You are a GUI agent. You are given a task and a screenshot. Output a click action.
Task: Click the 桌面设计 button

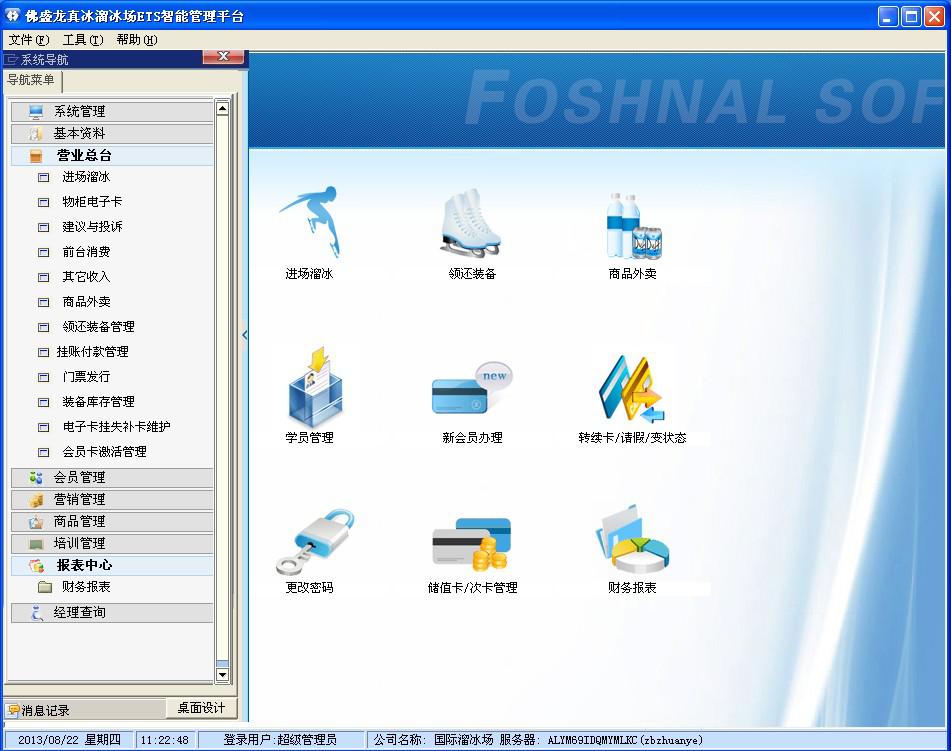pyautogui.click(x=201, y=708)
